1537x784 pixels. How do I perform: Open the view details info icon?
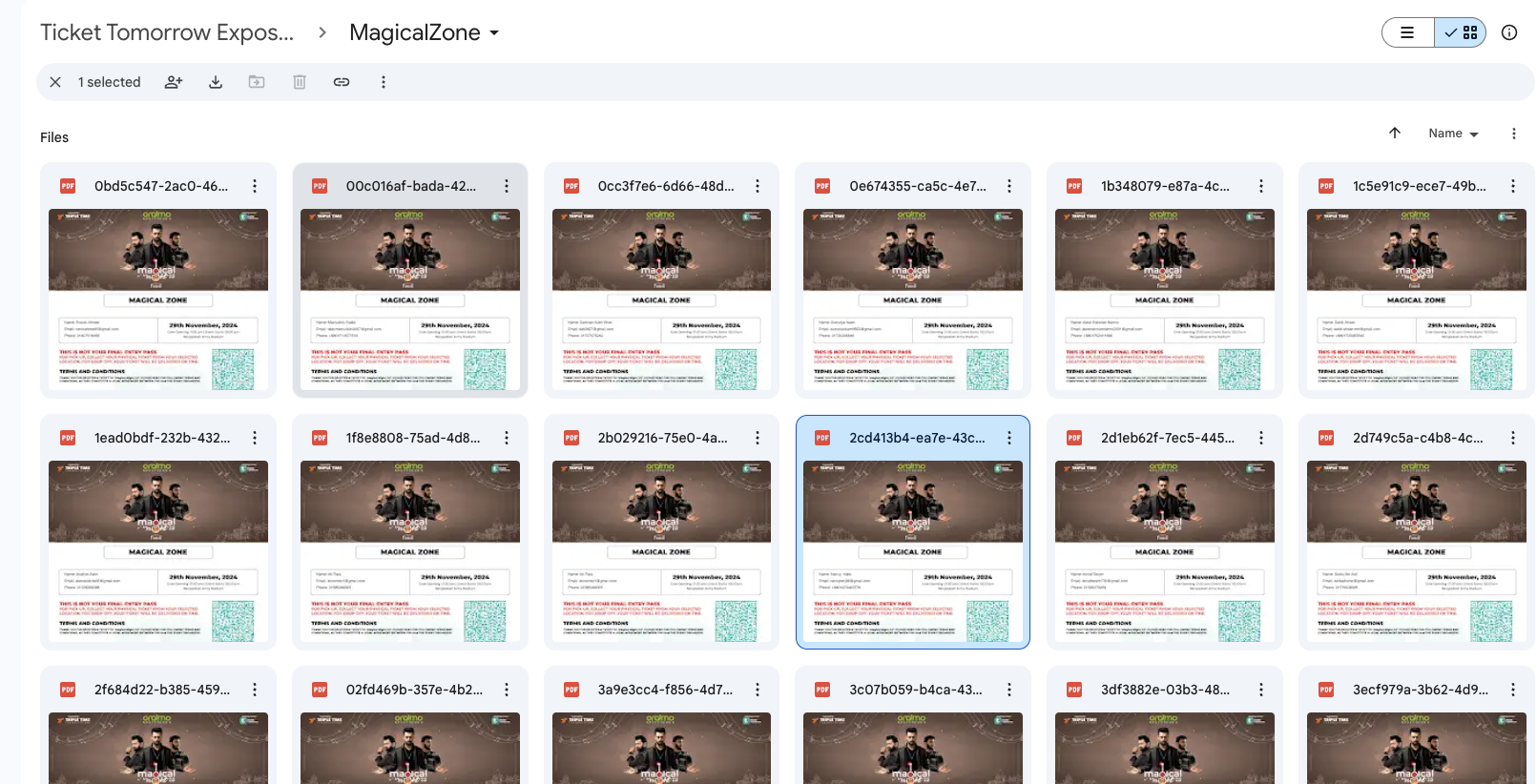pos(1509,32)
